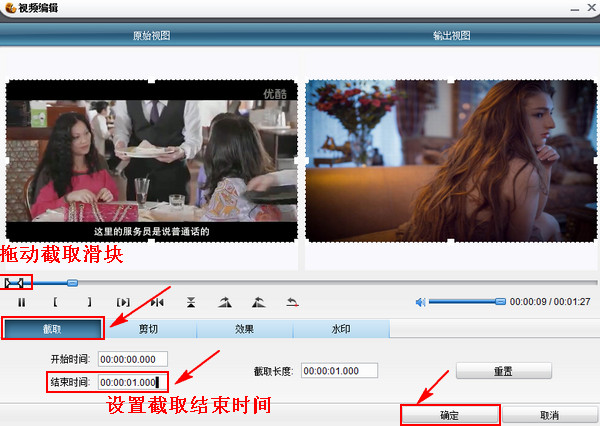Click the playback progress slider thumb
Screen dimensions: 600x426
[x=72, y=283]
